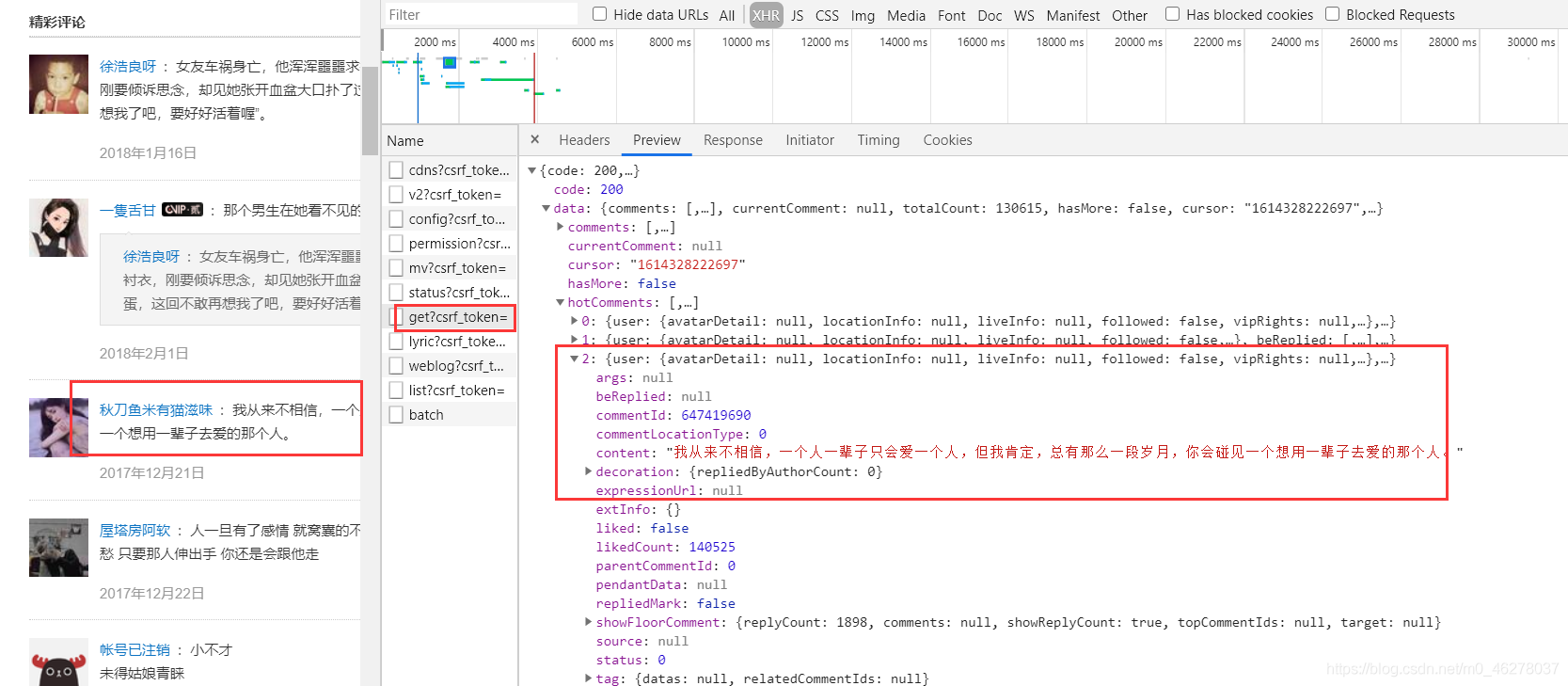This screenshot has height=686, width=1568.
Task: Filter requests by WS
Action: (x=1024, y=15)
